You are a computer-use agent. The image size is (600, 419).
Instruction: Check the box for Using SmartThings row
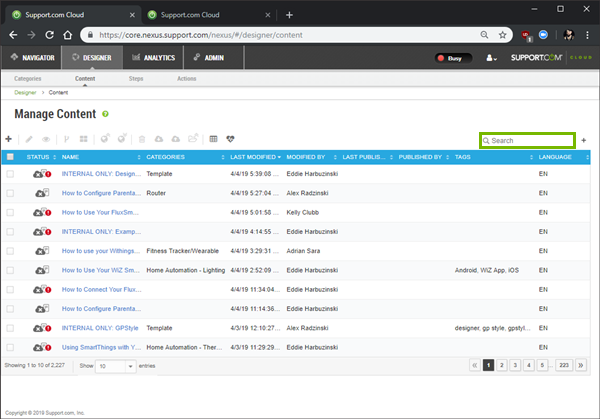click(10, 347)
